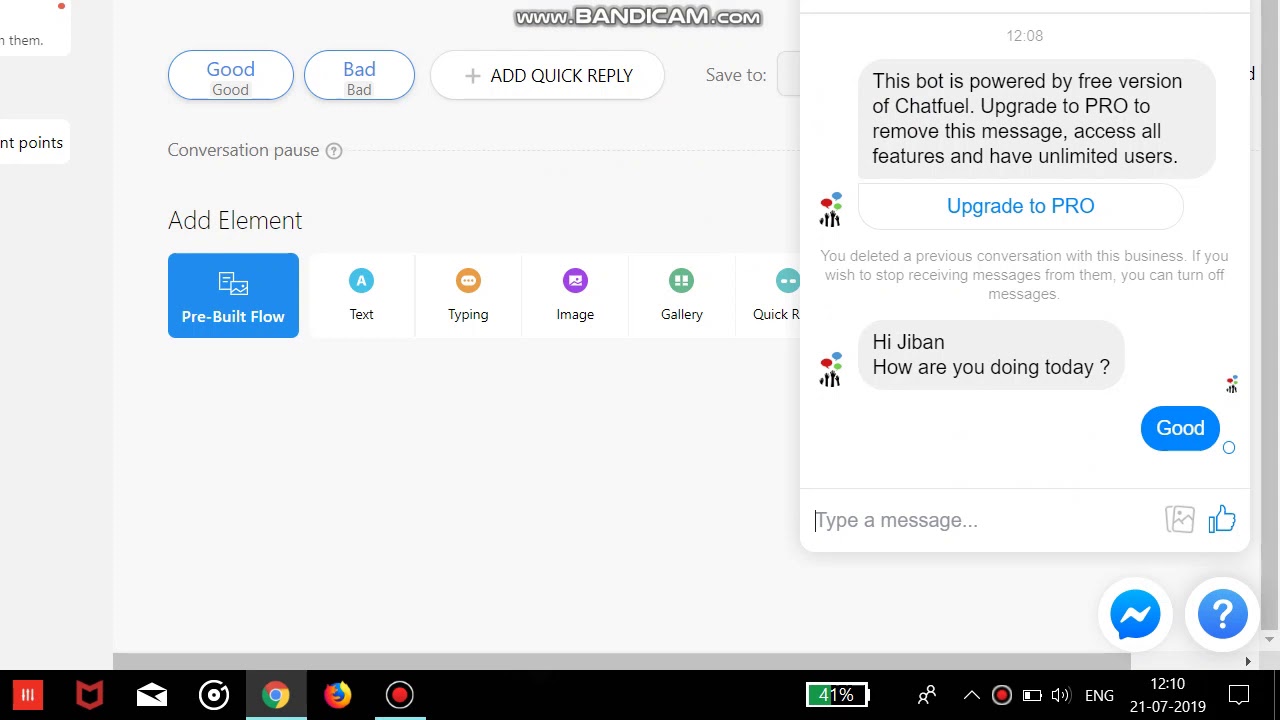
Task: Click the ENG language indicator
Action: pyautogui.click(x=1099, y=695)
